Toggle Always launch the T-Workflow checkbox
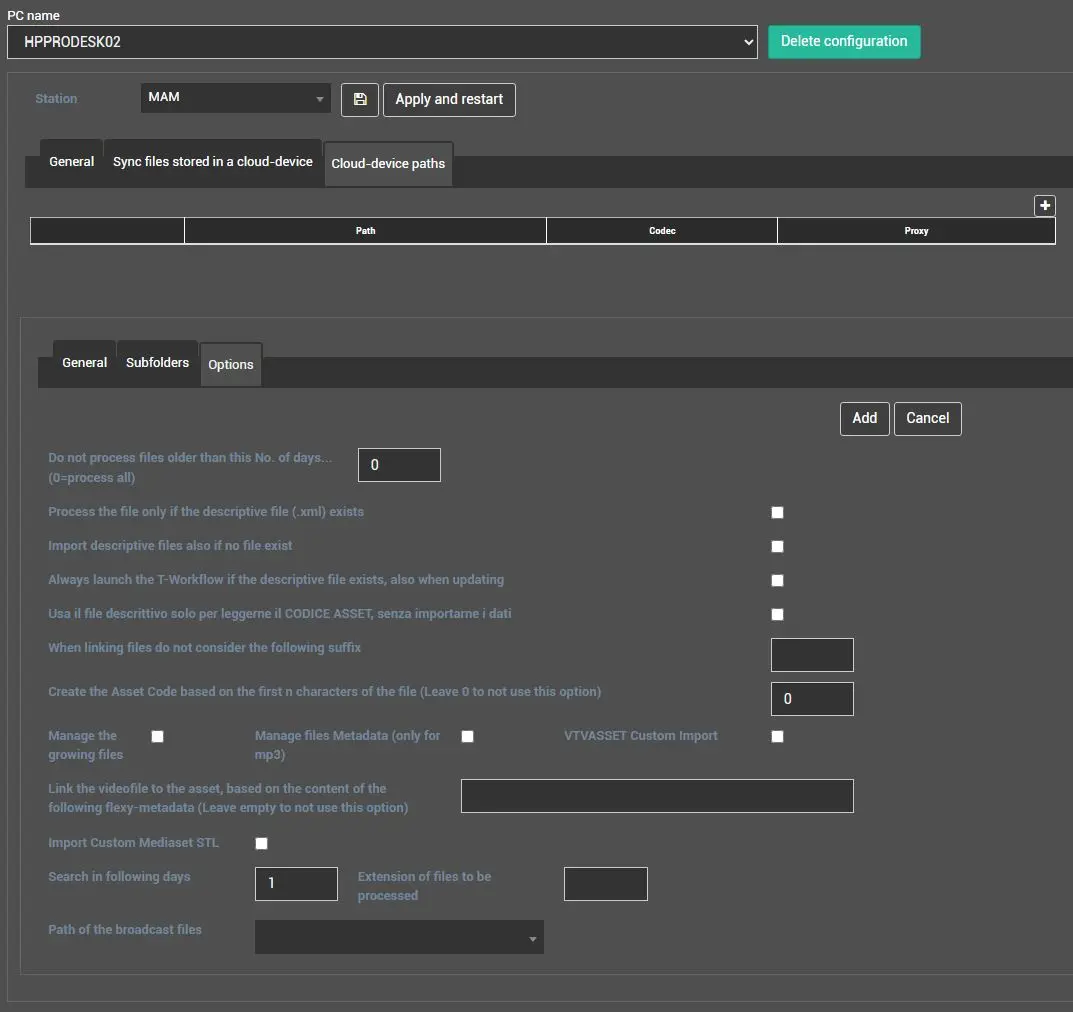The image size is (1073, 1012). pyautogui.click(x=777, y=581)
